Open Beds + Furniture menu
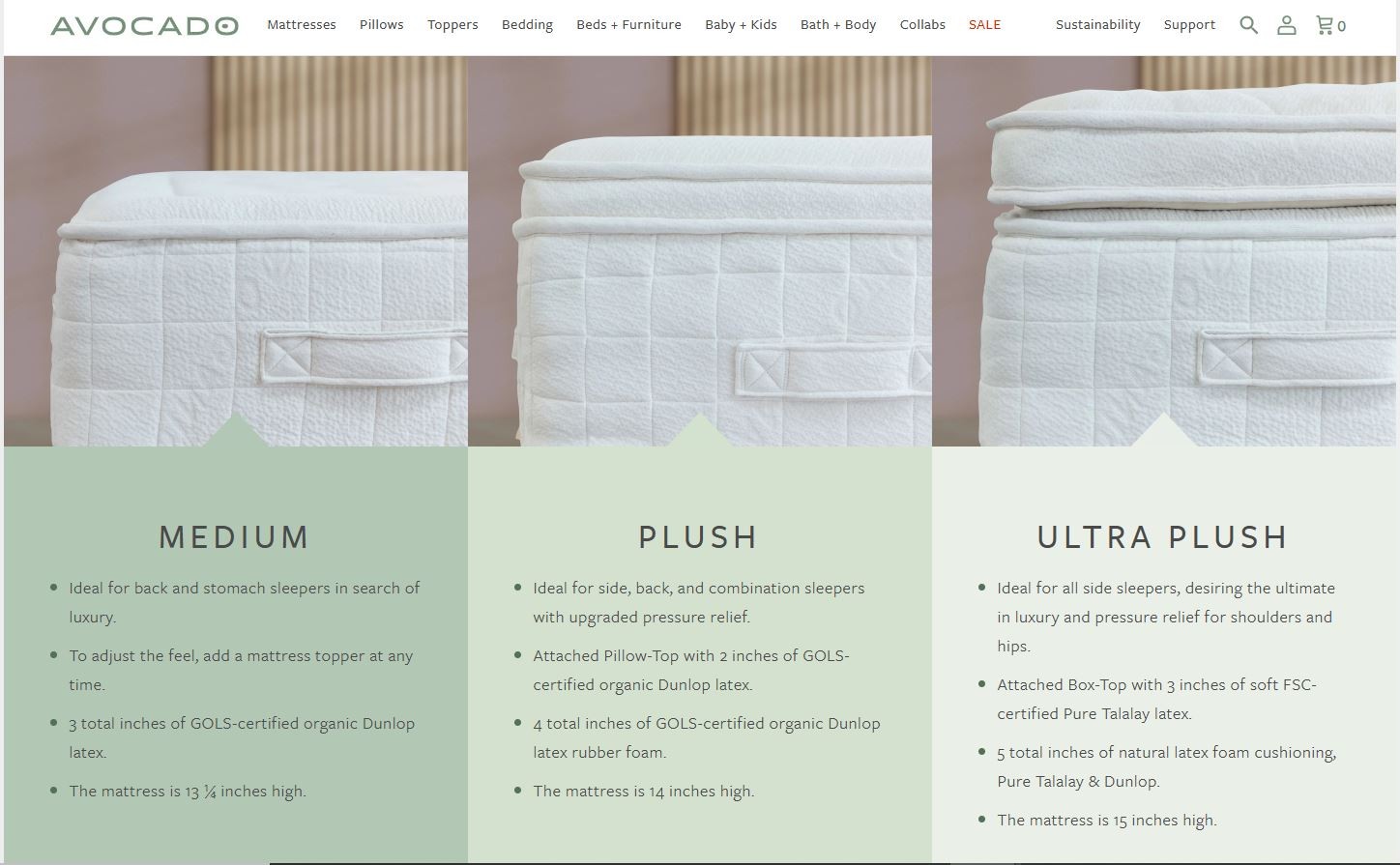Viewport: 1400px width, 865px height. click(x=628, y=25)
